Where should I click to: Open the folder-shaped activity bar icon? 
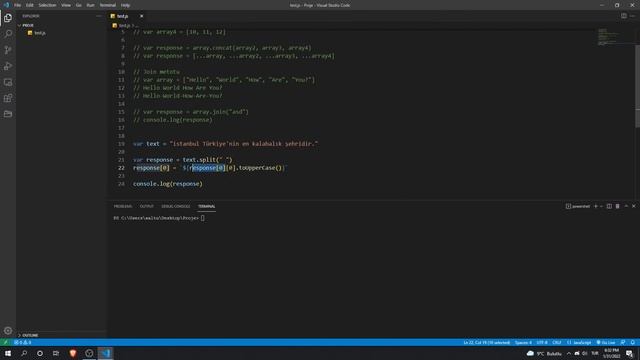(8, 114)
